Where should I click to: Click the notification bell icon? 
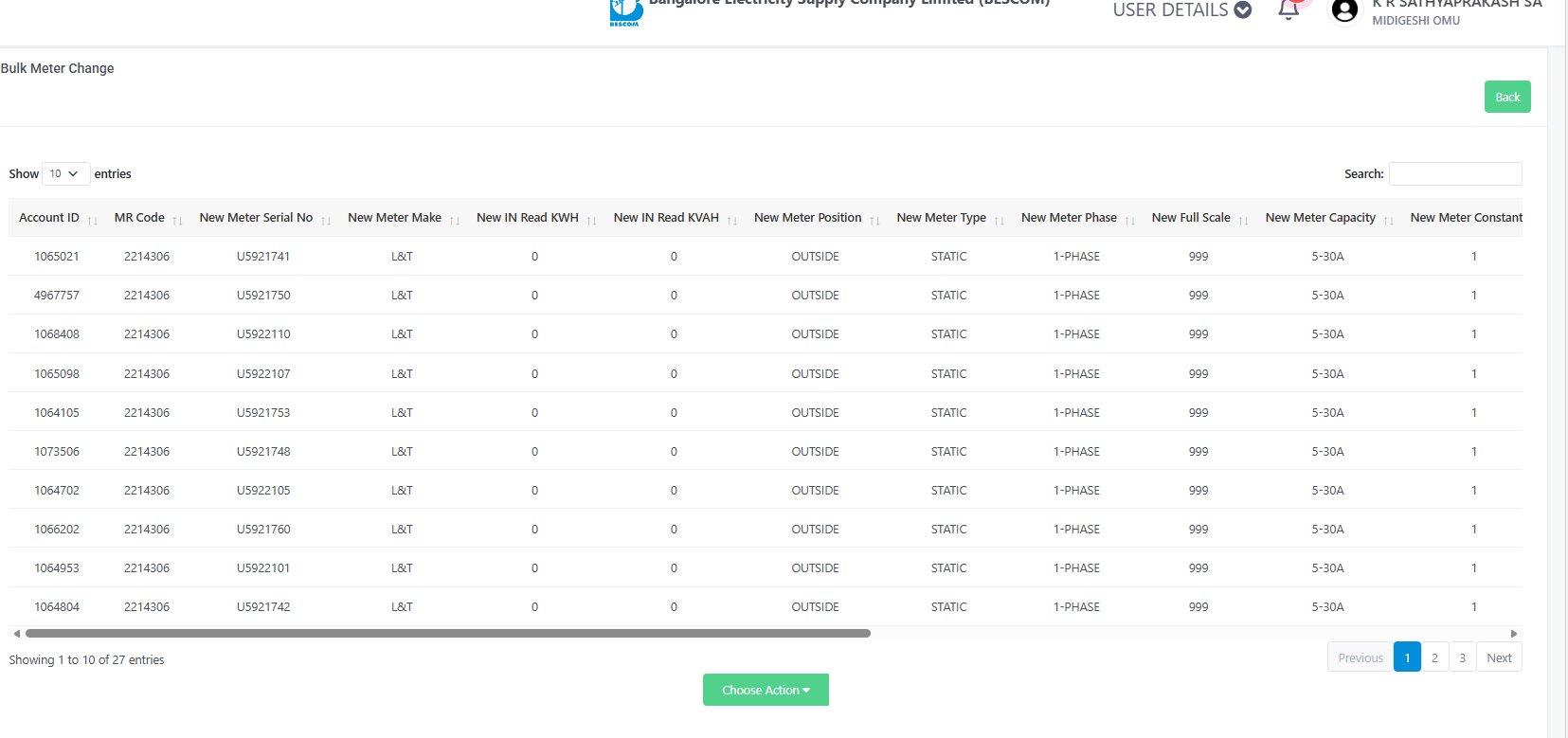pyautogui.click(x=1288, y=10)
